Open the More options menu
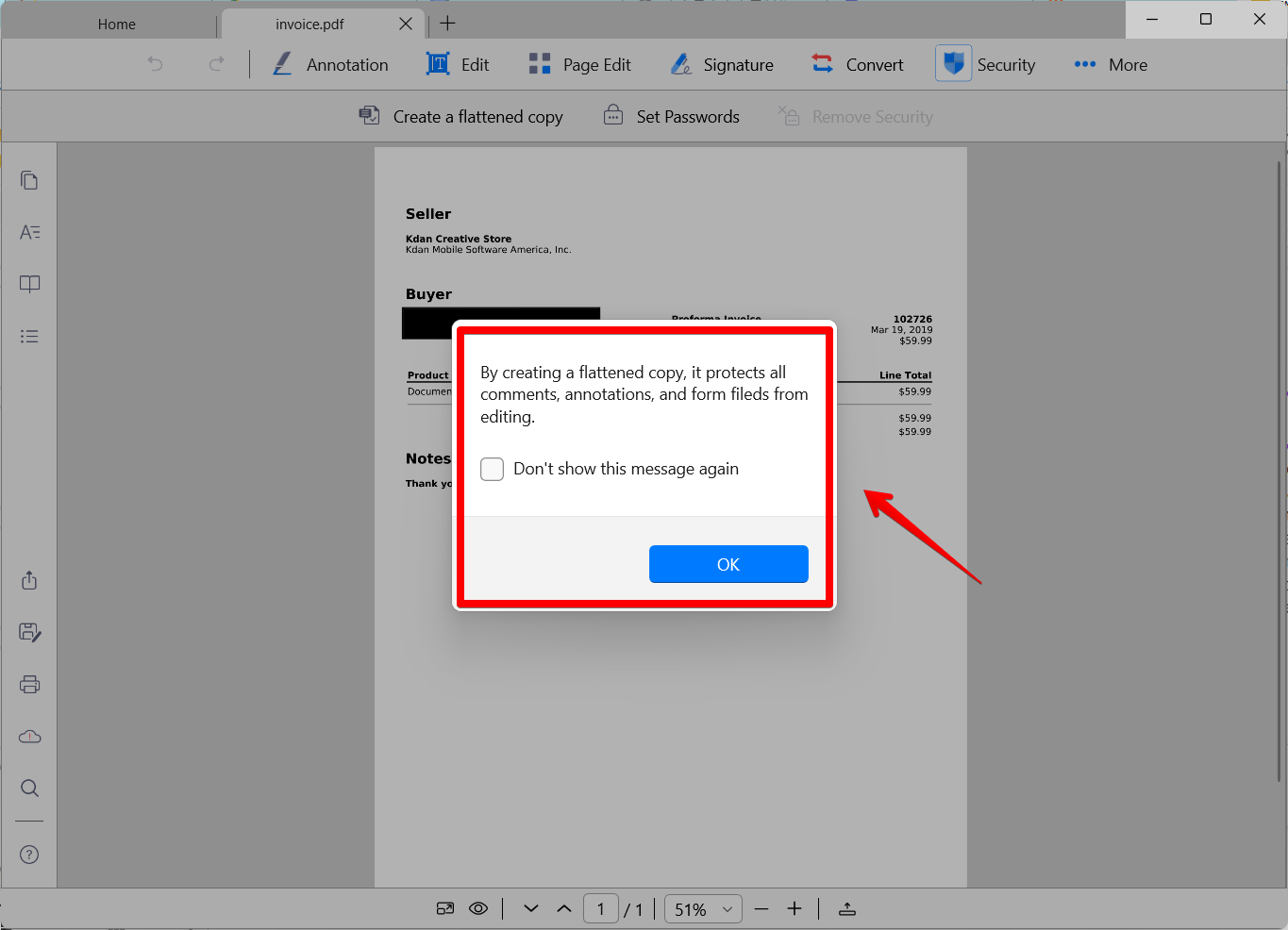 pyautogui.click(x=1111, y=64)
